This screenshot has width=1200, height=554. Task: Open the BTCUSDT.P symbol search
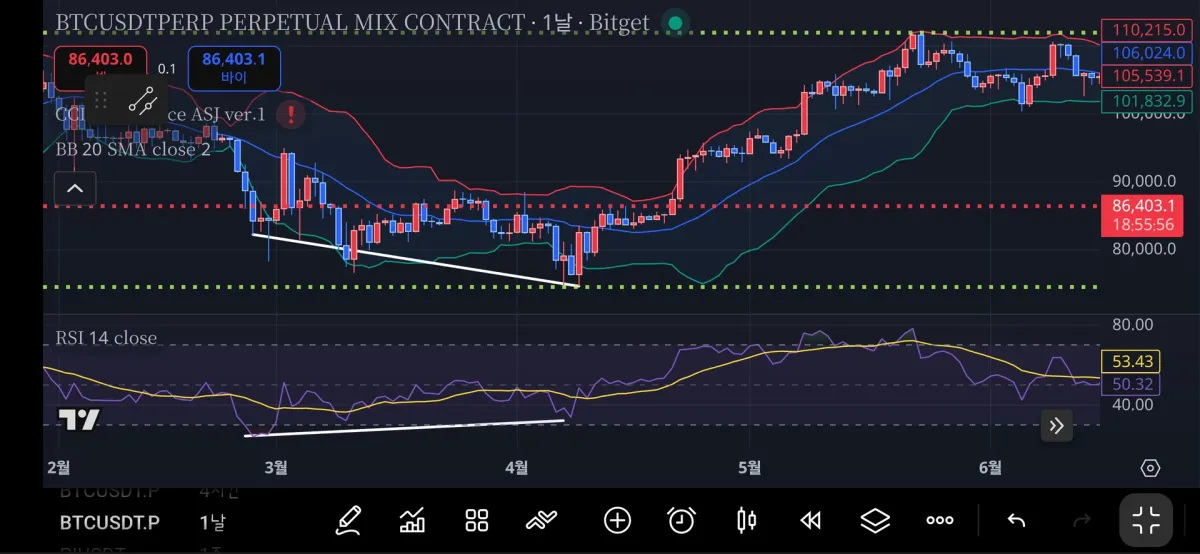pos(109,522)
